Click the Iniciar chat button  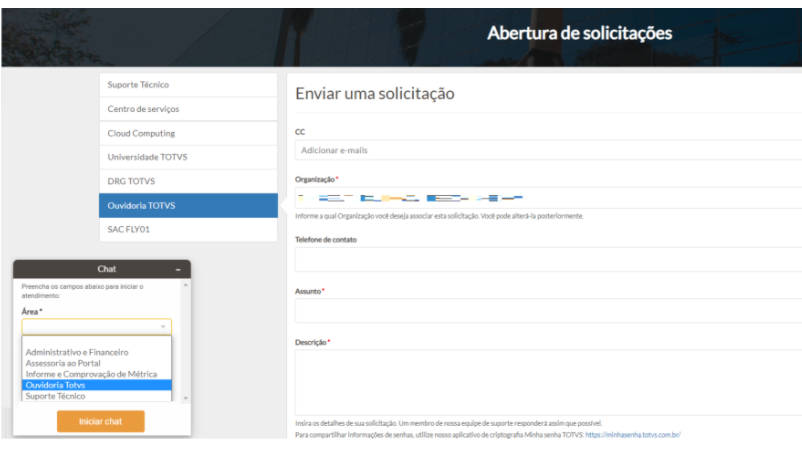(101, 421)
